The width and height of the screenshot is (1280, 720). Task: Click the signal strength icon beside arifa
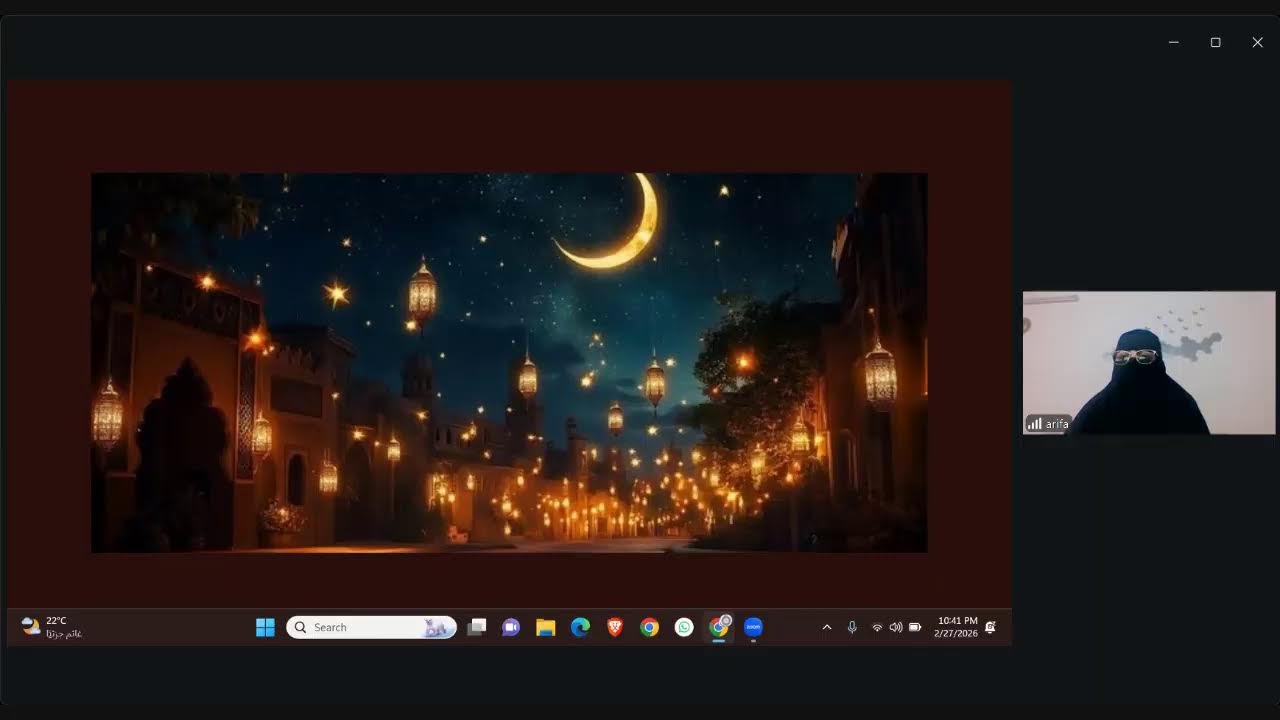point(1035,424)
